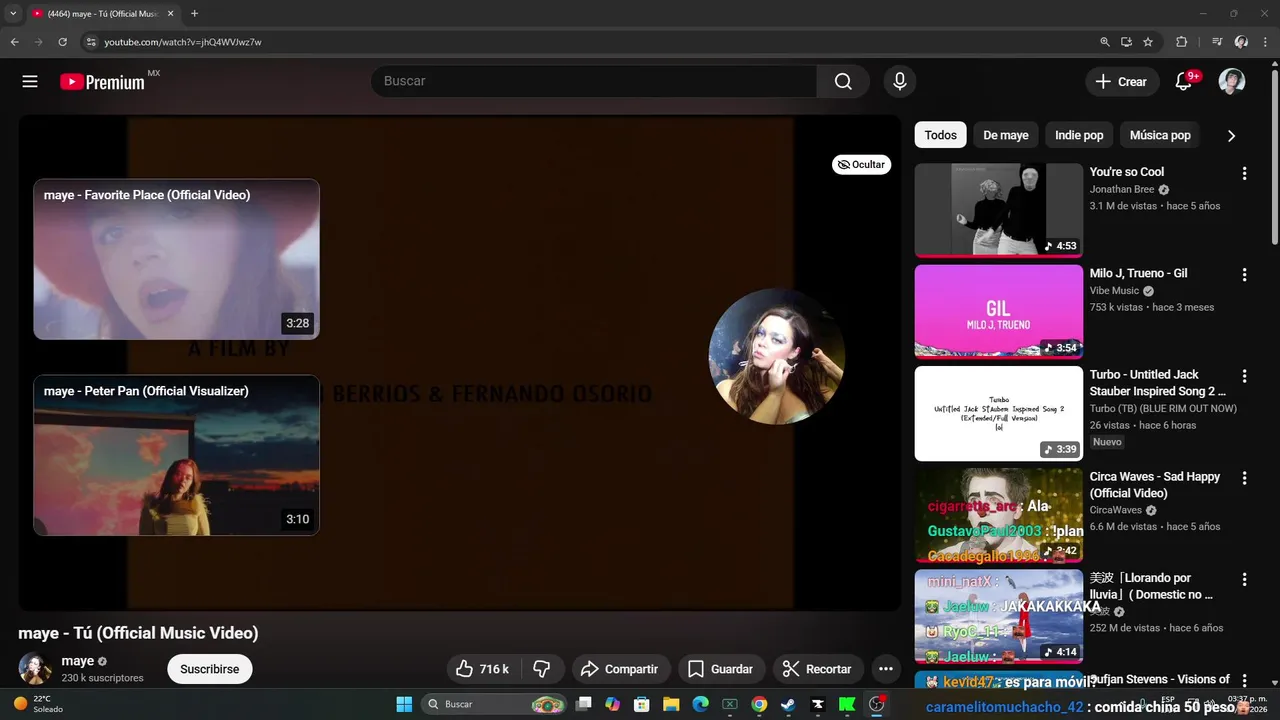
Task: Open Chrome media controls icon
Action: coord(1217,42)
